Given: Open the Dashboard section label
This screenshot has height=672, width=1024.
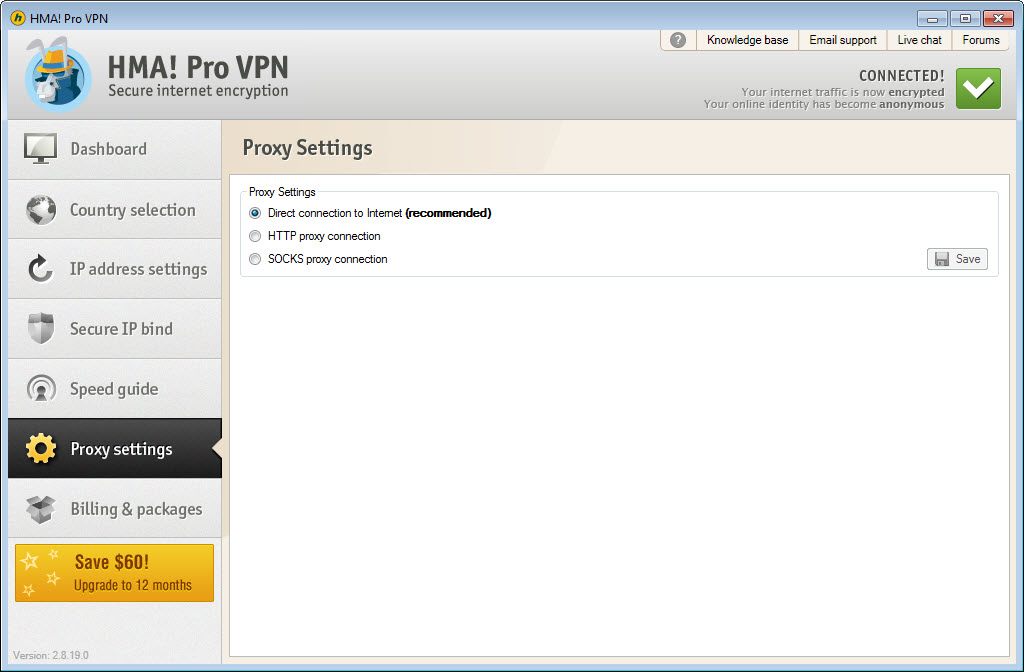Looking at the screenshot, I should [x=108, y=149].
